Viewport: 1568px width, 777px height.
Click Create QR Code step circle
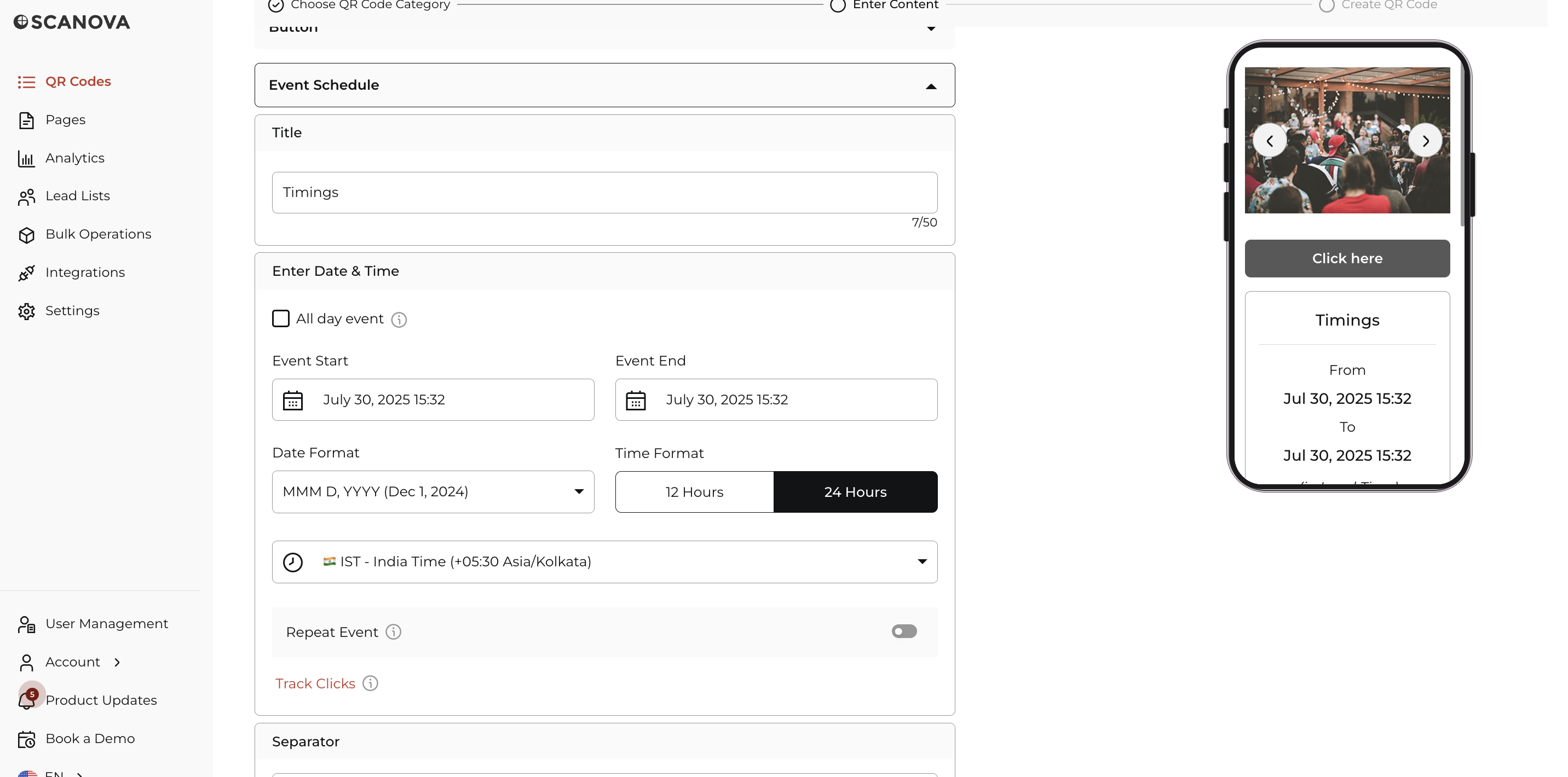pyautogui.click(x=1327, y=5)
